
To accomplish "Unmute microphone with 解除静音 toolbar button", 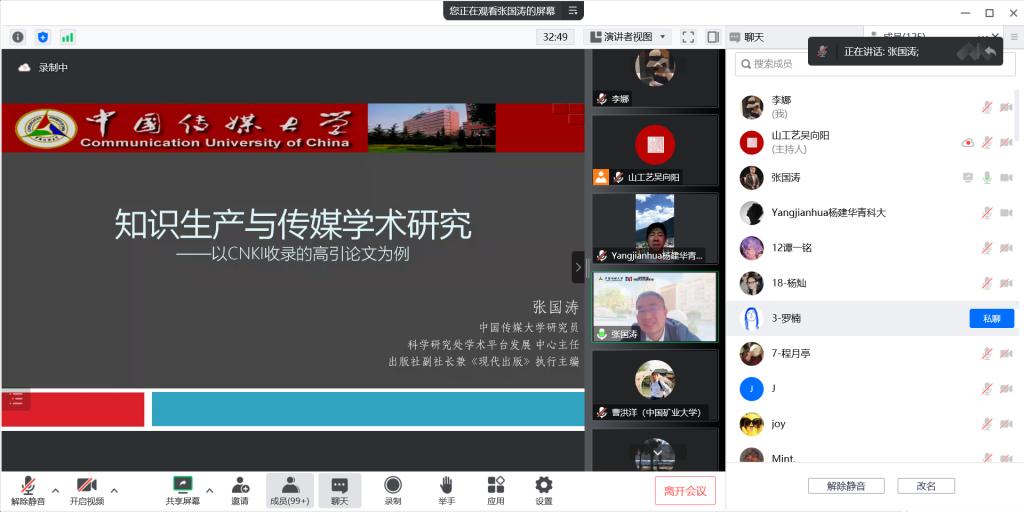I will (x=28, y=490).
